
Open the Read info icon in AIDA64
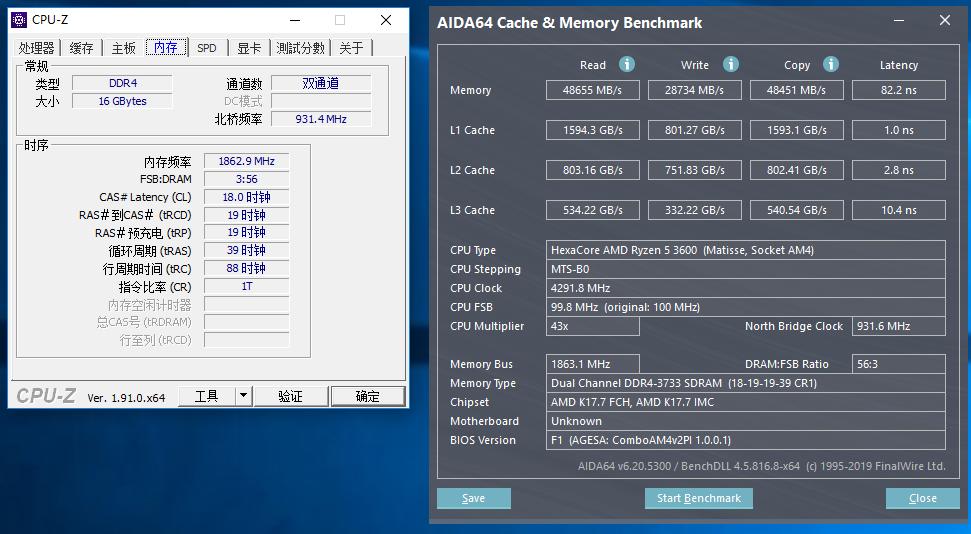627,64
